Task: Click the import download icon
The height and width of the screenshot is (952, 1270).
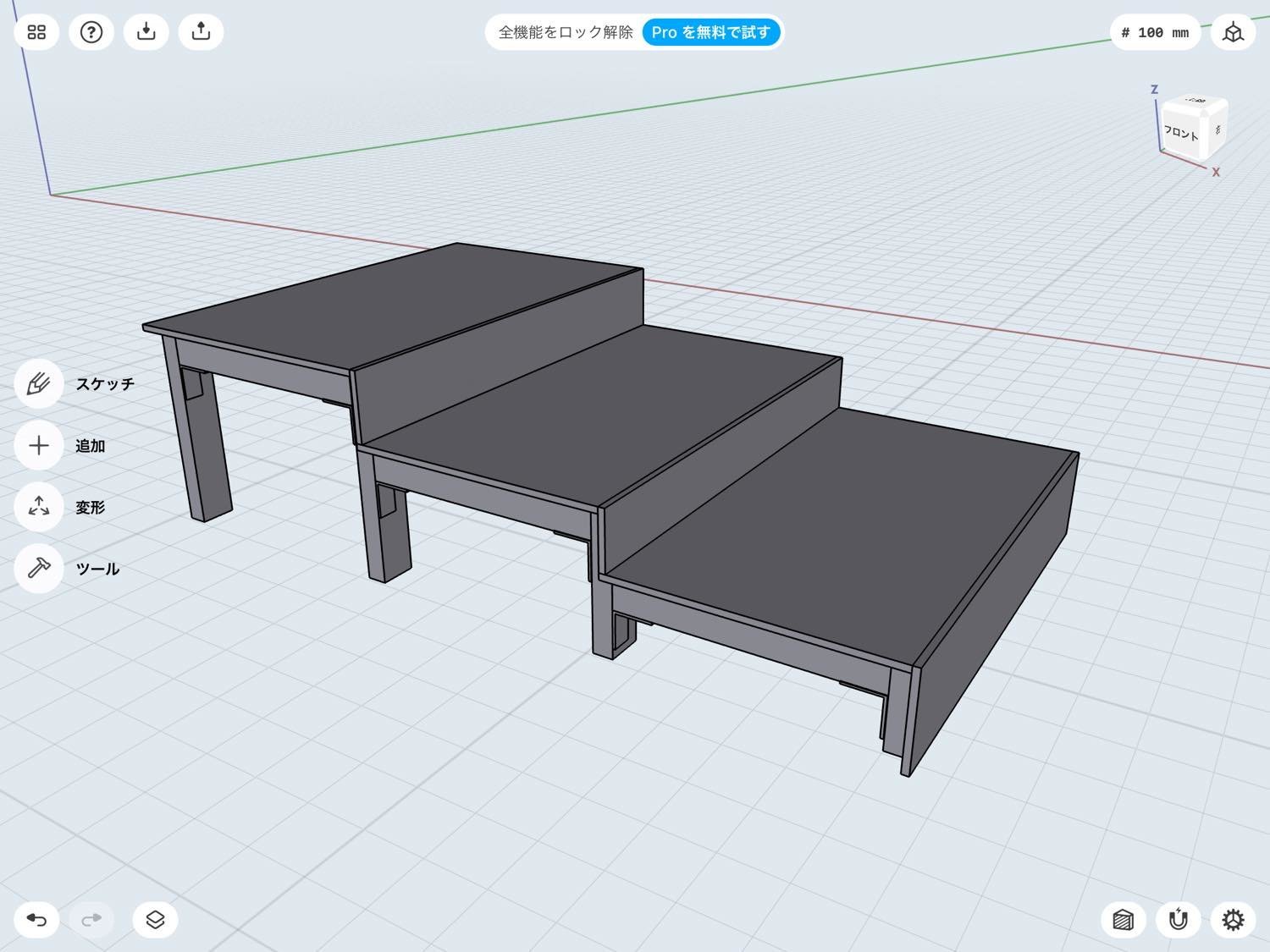Action: [146, 32]
